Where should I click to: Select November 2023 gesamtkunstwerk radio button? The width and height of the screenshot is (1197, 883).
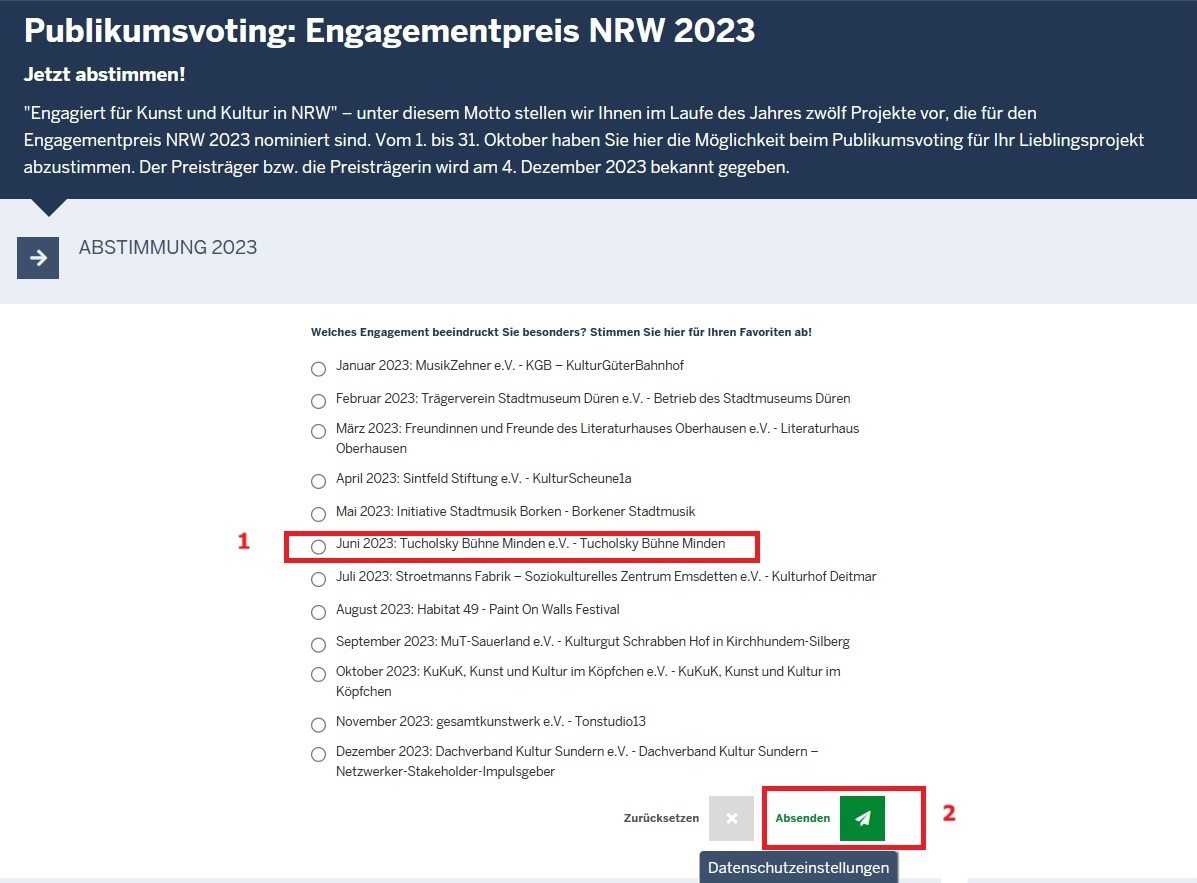(x=318, y=724)
